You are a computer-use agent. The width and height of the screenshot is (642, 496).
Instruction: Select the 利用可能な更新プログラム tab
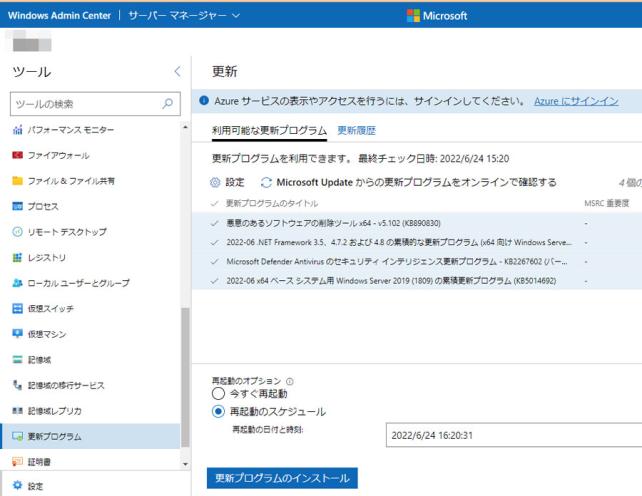pos(269,131)
